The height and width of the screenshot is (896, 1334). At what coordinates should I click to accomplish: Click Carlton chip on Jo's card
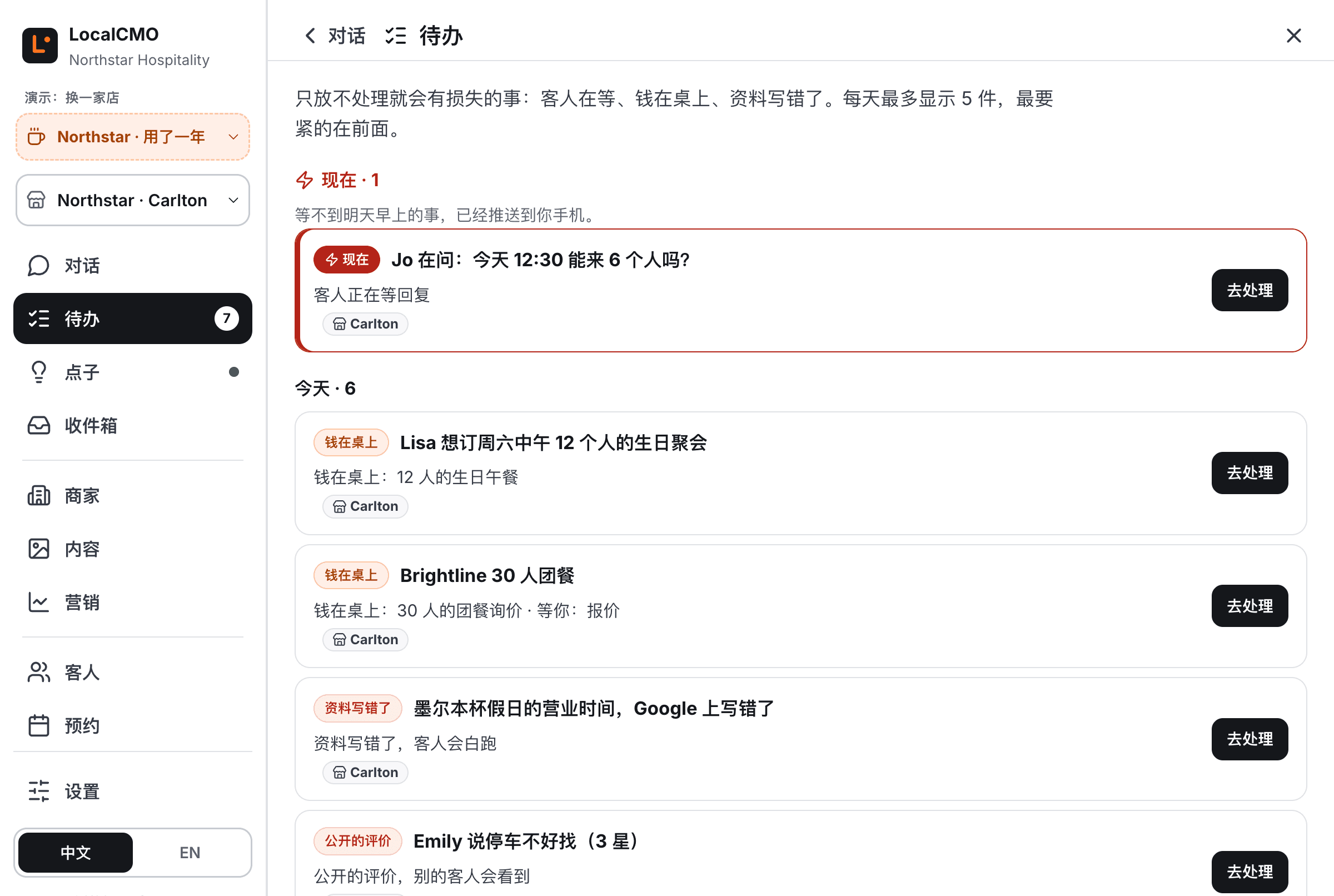(x=365, y=324)
